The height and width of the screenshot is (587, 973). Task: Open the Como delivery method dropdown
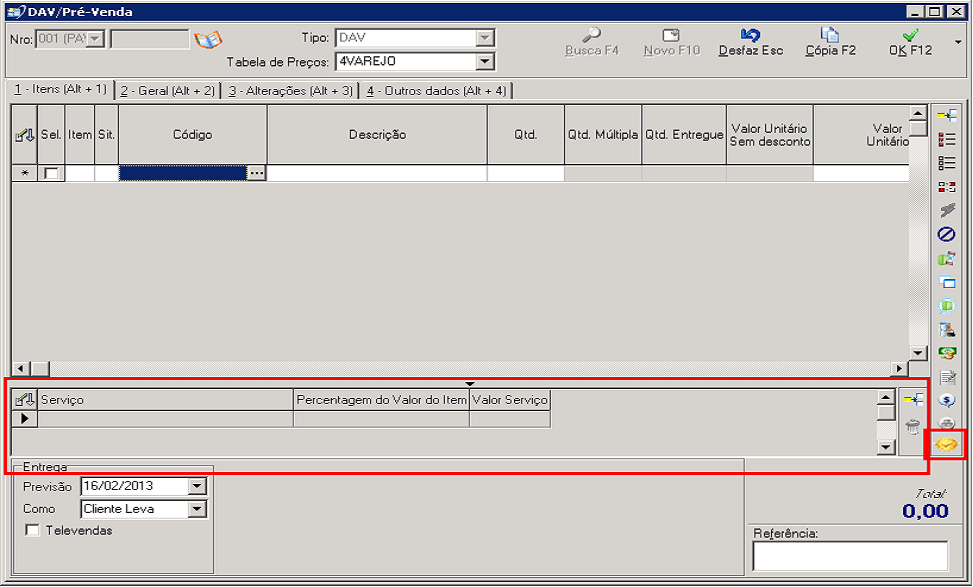click(197, 509)
